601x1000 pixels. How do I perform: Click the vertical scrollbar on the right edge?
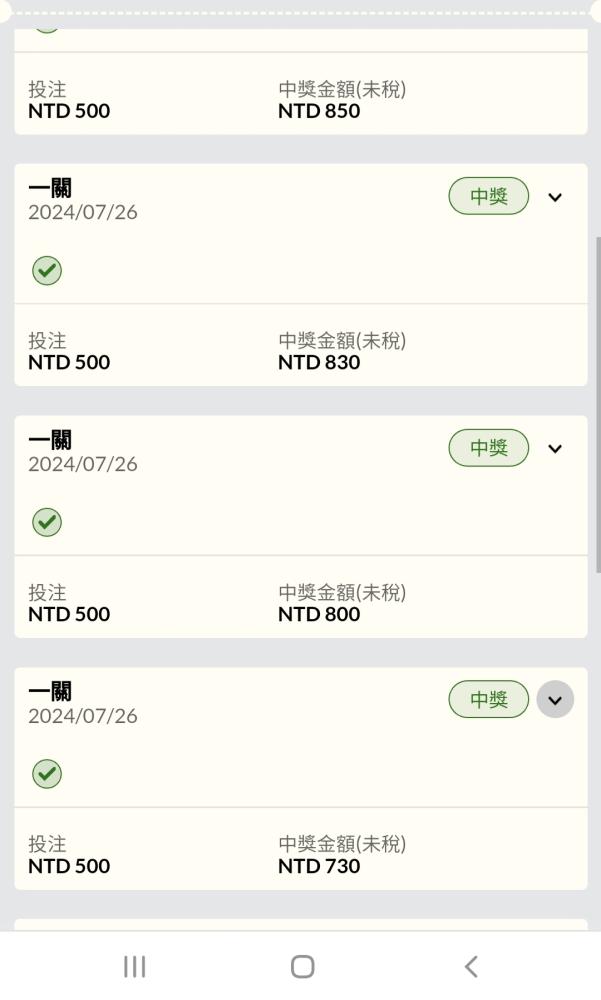click(x=597, y=400)
